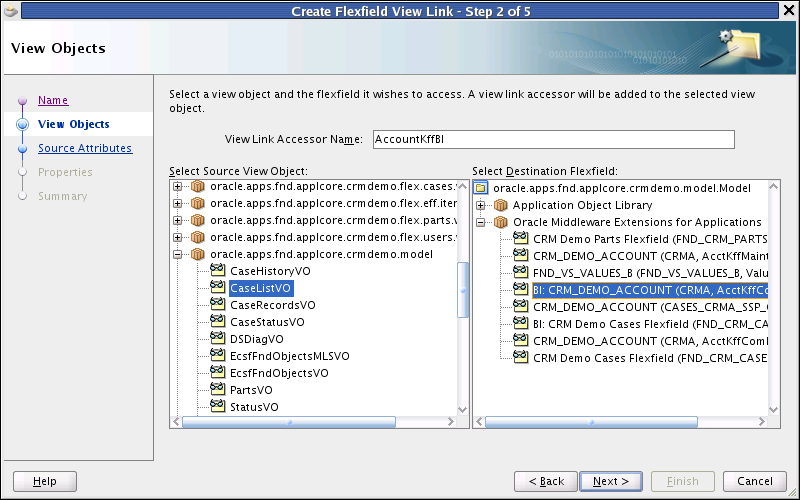Select the CaseHistoryVO tree row
Screen dimensions: 800x500
270,271
